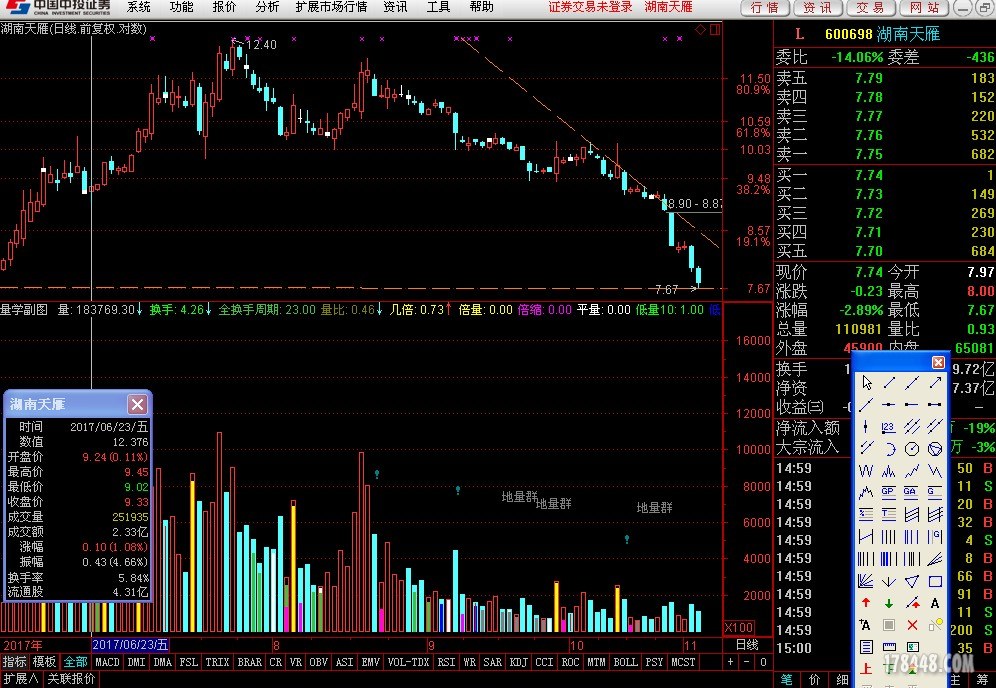The height and width of the screenshot is (688, 996).
Task: Click the red X delete drawing tool
Action: pyautogui.click(x=912, y=626)
